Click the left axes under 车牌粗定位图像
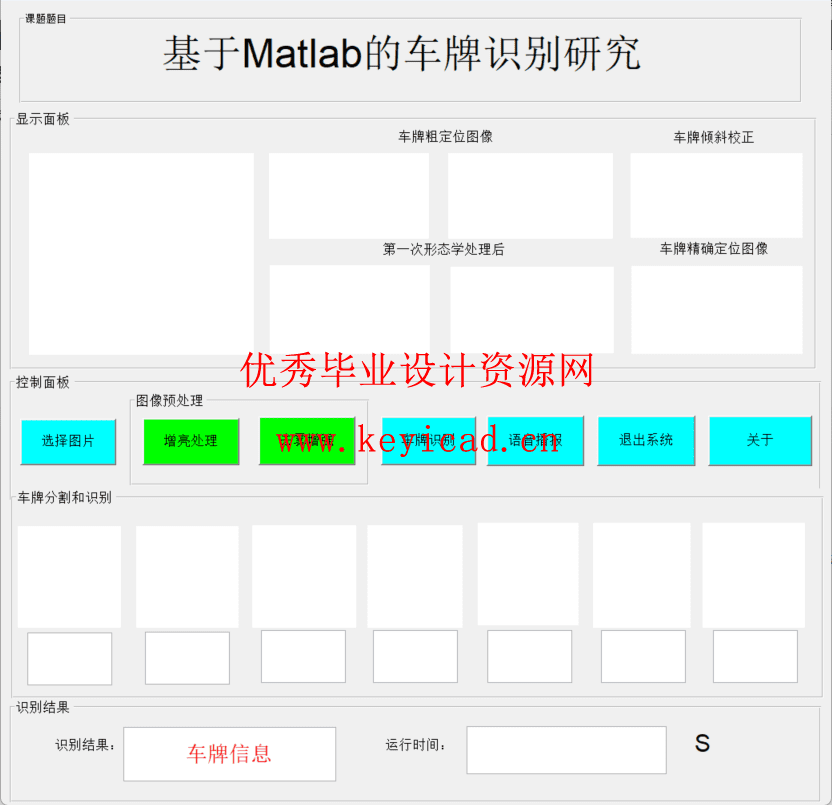The height and width of the screenshot is (805, 832). (x=349, y=196)
